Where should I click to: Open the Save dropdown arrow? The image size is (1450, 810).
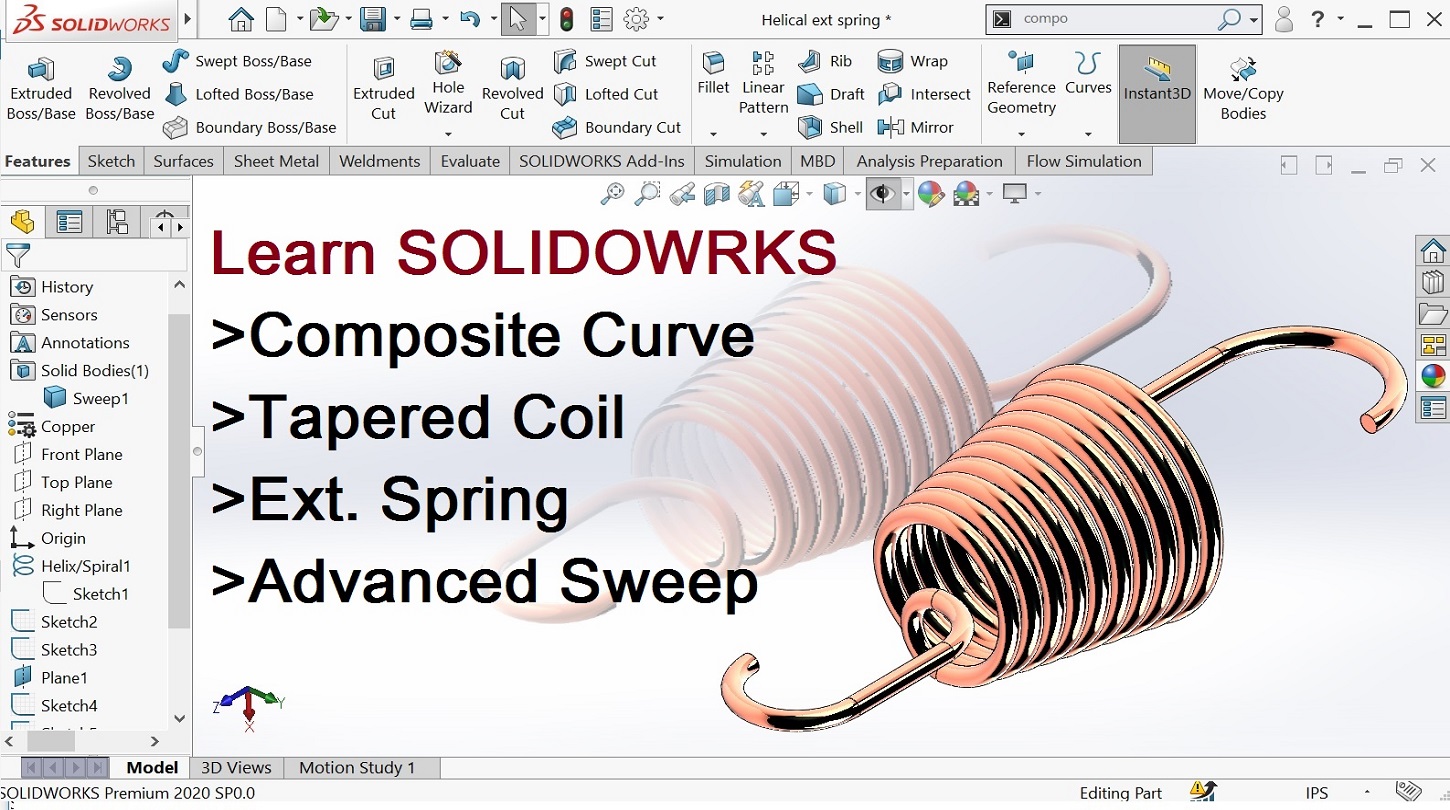pyautogui.click(x=397, y=19)
